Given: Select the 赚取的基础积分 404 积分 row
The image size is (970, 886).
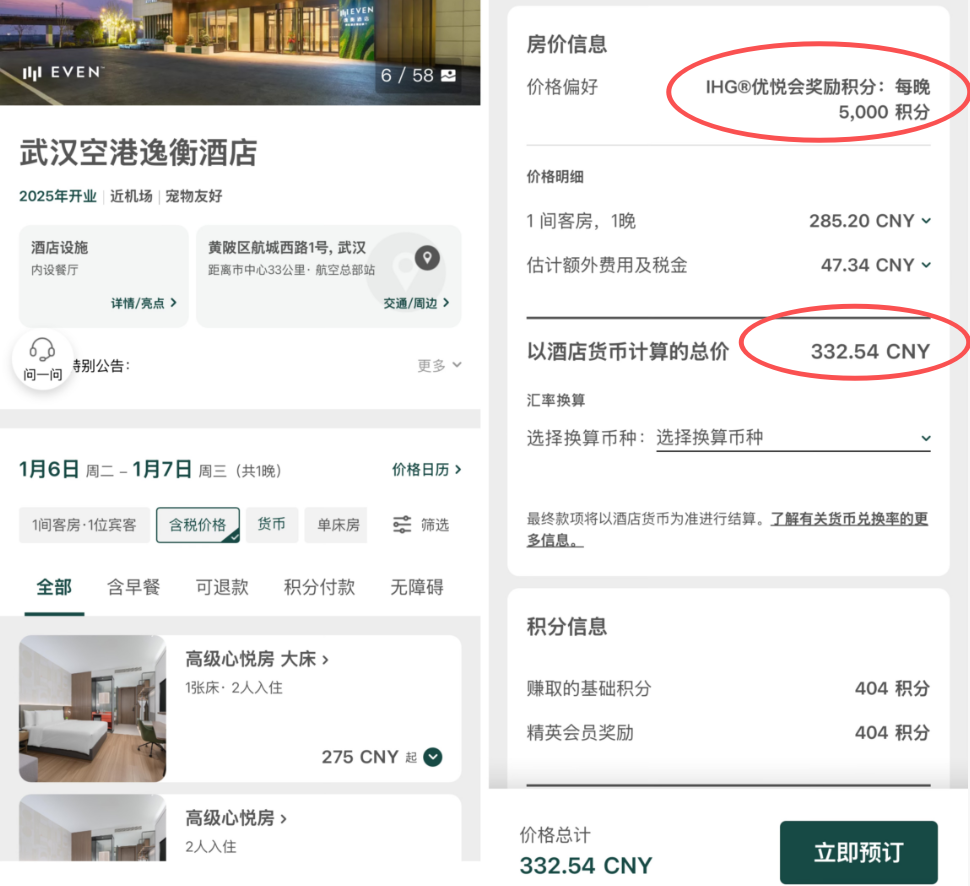Looking at the screenshot, I should tap(728, 688).
